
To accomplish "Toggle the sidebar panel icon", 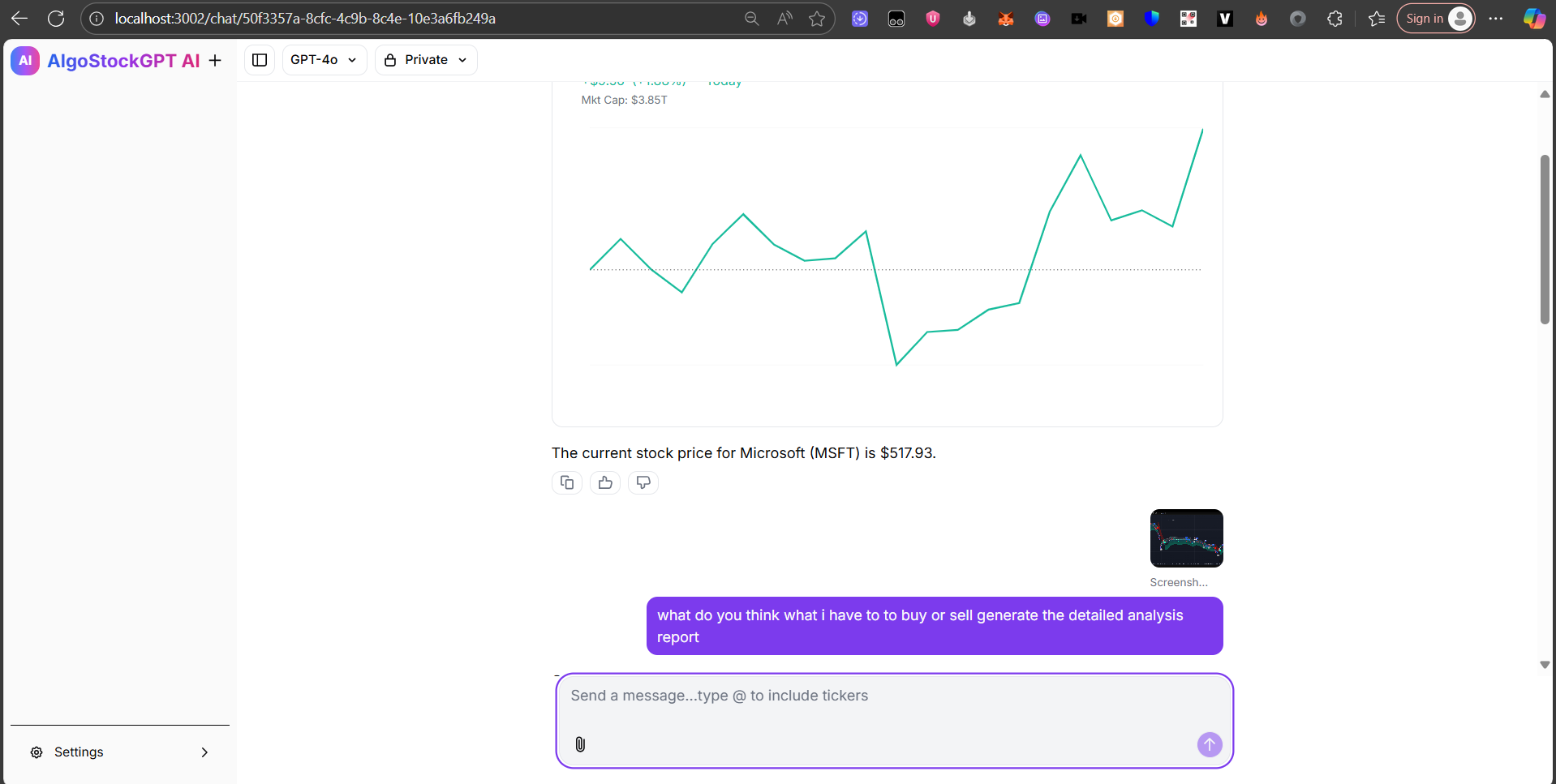I will 260,60.
